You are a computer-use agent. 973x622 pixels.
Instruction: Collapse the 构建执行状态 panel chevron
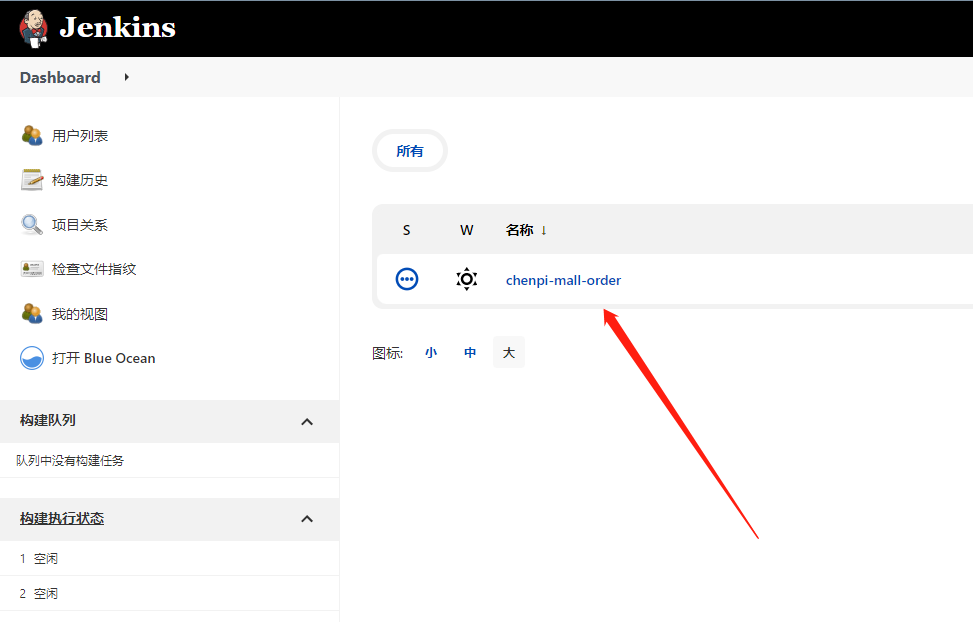coord(307,519)
